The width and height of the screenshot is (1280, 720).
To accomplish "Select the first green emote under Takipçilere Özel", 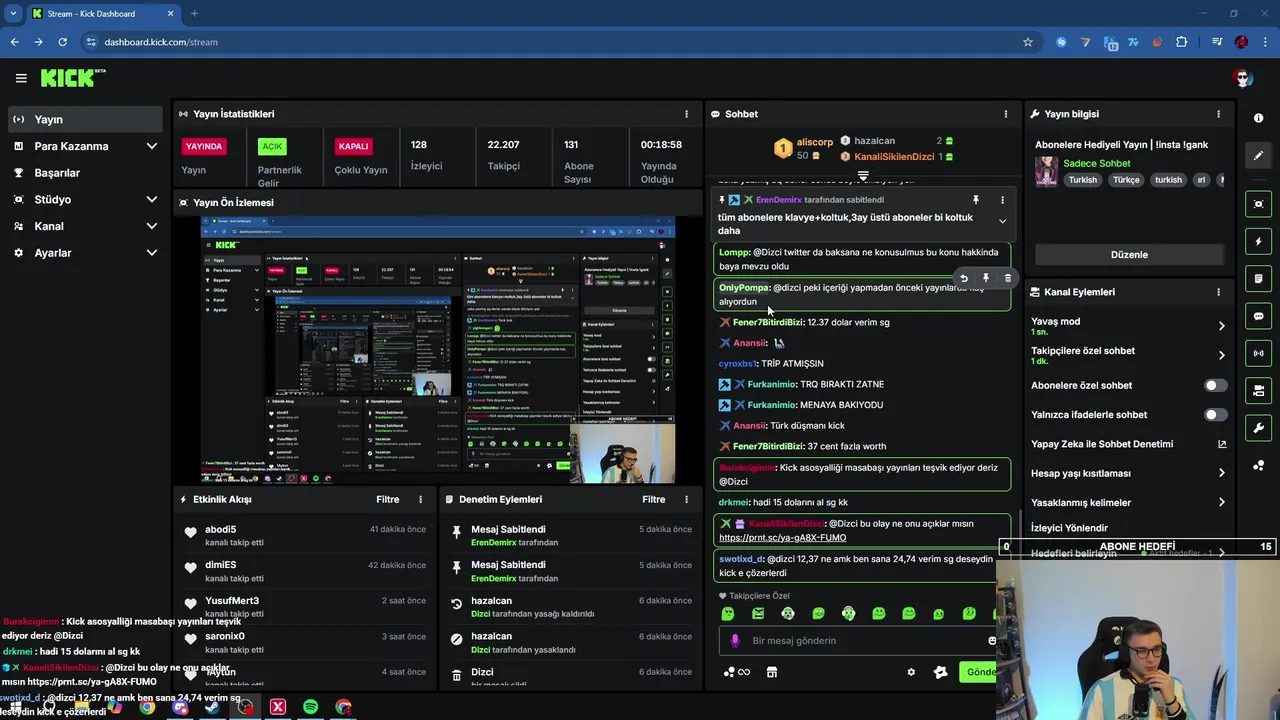I will pyautogui.click(x=728, y=613).
